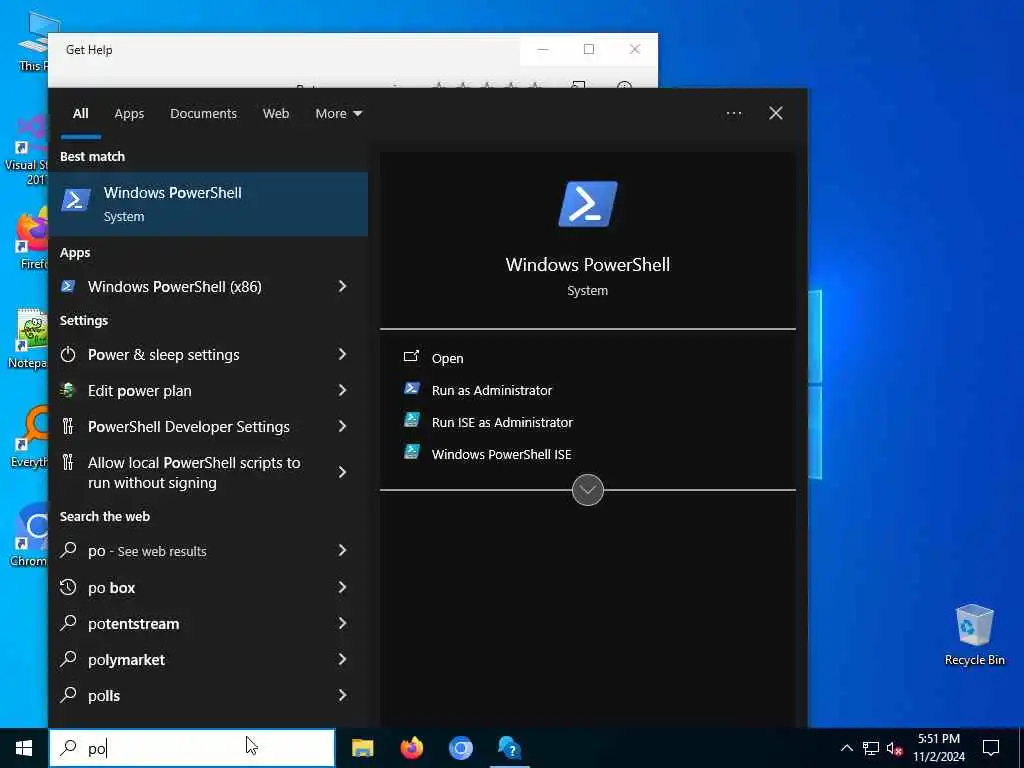This screenshot has width=1024, height=768.
Task: Click Run ISE as Administrator action
Action: point(502,423)
